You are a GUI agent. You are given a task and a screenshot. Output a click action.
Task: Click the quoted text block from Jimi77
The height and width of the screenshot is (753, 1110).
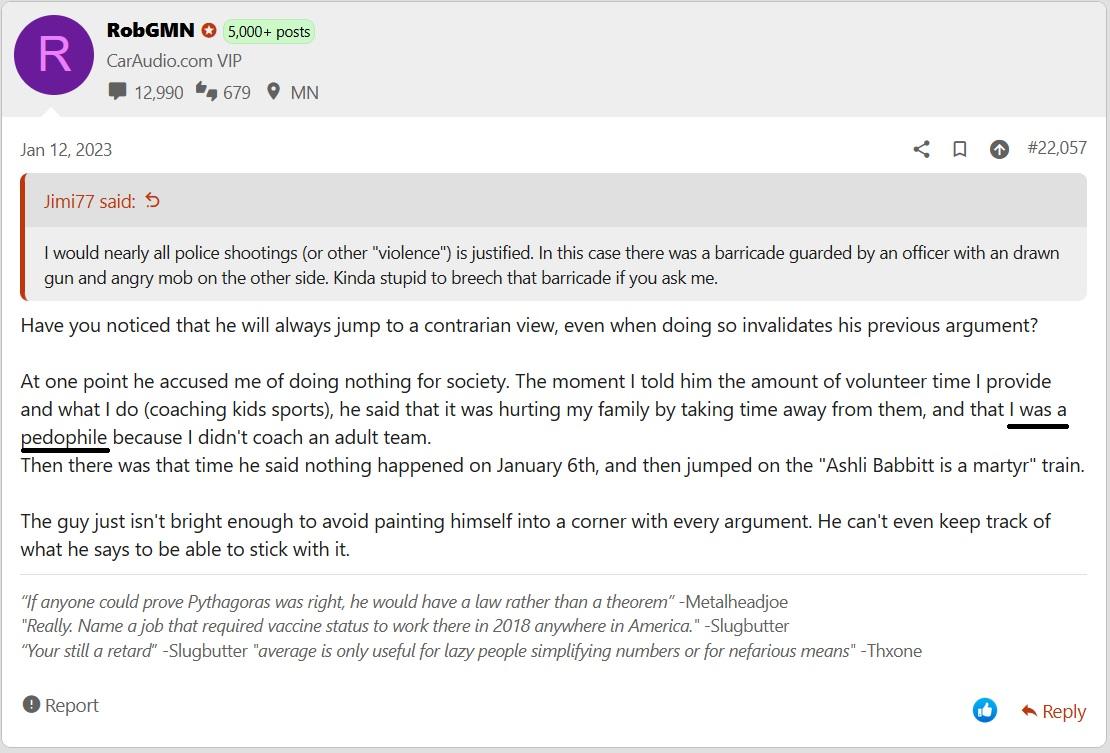(551, 265)
